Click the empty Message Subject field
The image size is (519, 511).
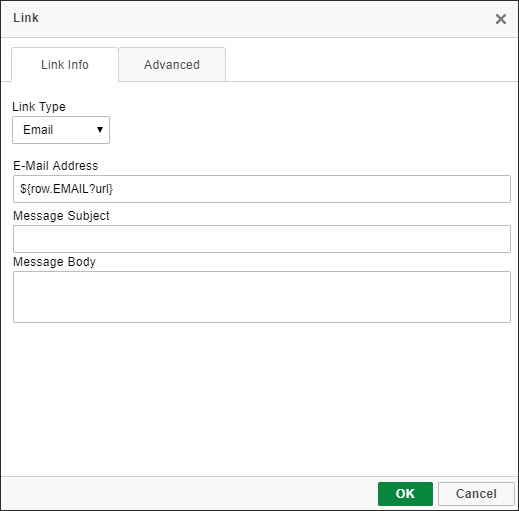coord(262,239)
